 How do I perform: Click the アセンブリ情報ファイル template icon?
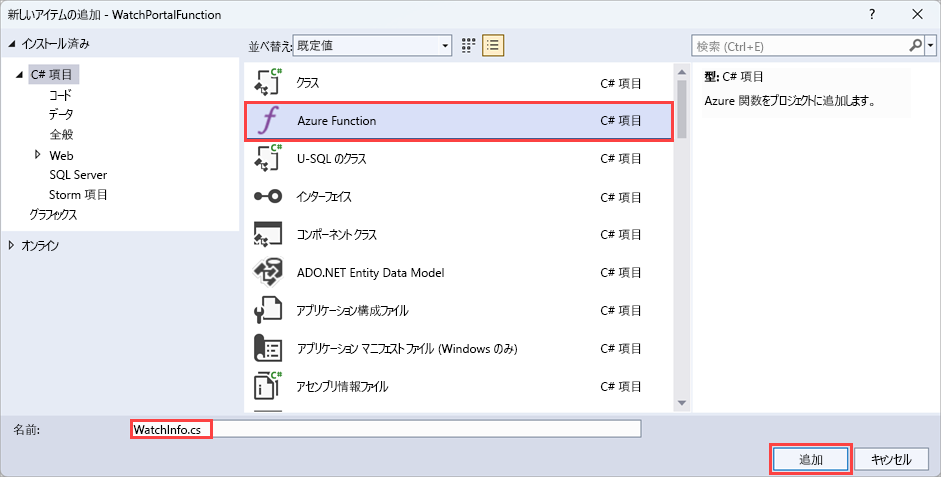click(x=268, y=386)
